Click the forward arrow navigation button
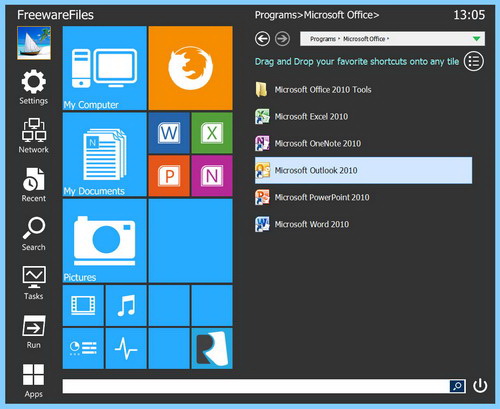500x409 pixels. (282, 39)
